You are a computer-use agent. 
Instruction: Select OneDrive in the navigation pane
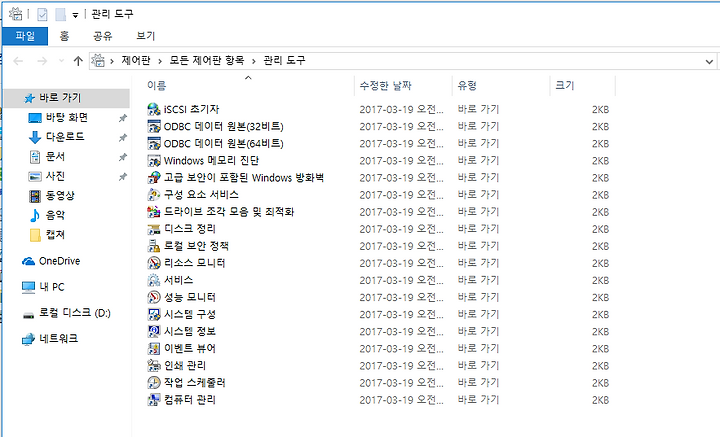click(x=59, y=261)
